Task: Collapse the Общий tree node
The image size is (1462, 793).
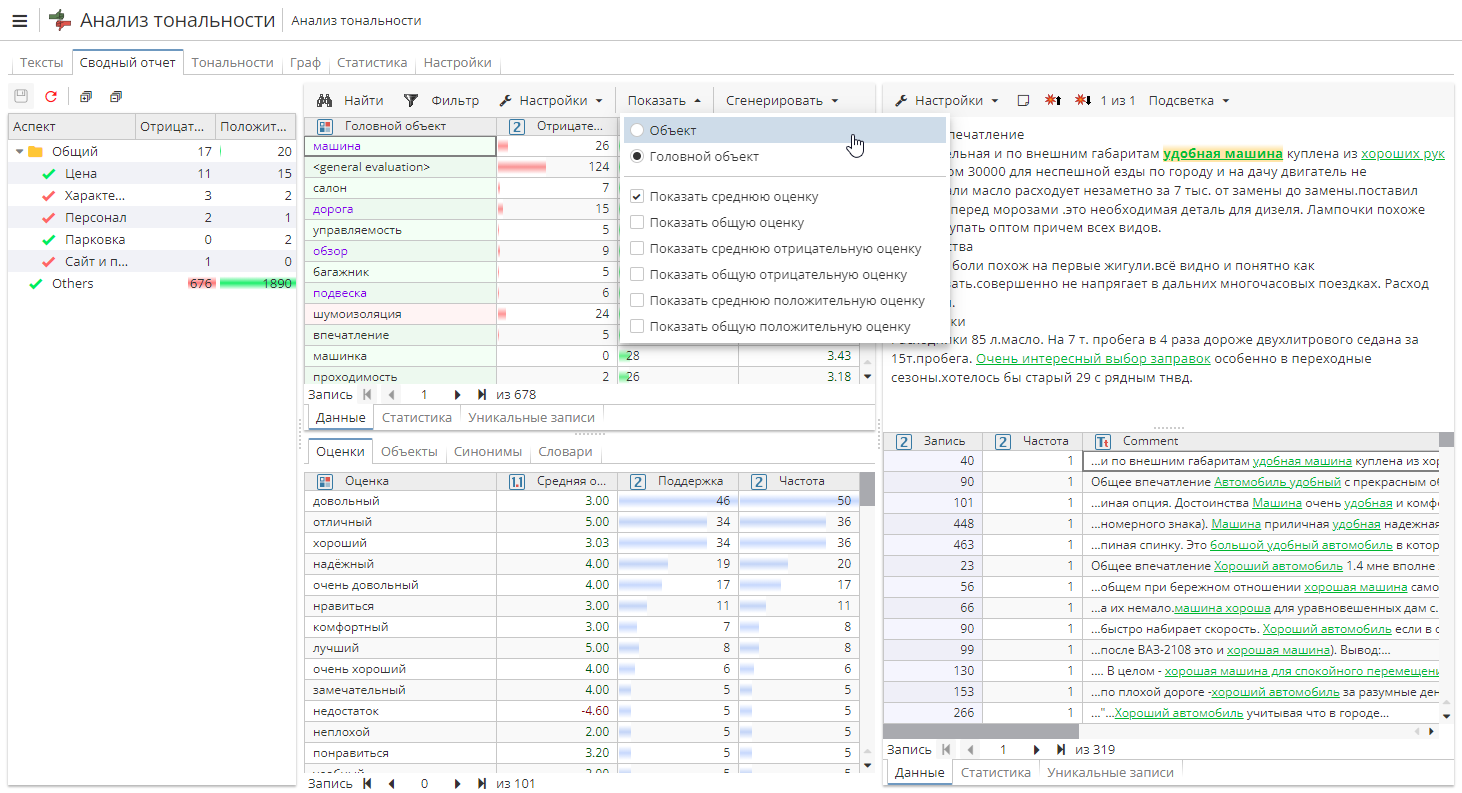Action: coord(19,152)
